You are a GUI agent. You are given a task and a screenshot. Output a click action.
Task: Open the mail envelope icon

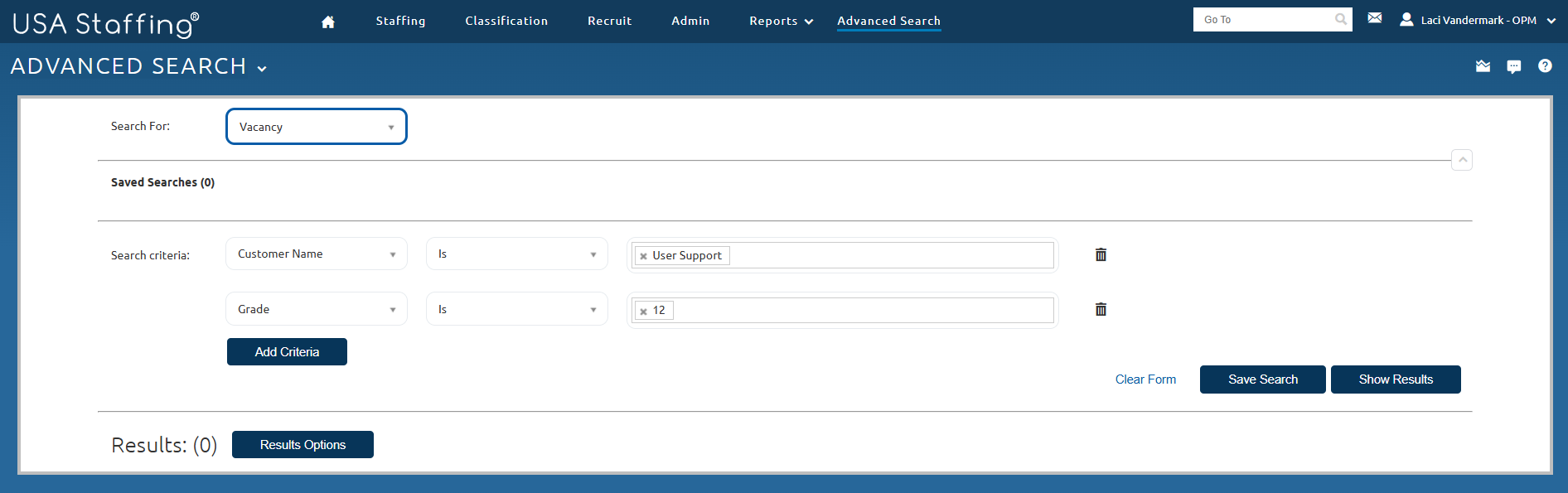click(x=1375, y=18)
